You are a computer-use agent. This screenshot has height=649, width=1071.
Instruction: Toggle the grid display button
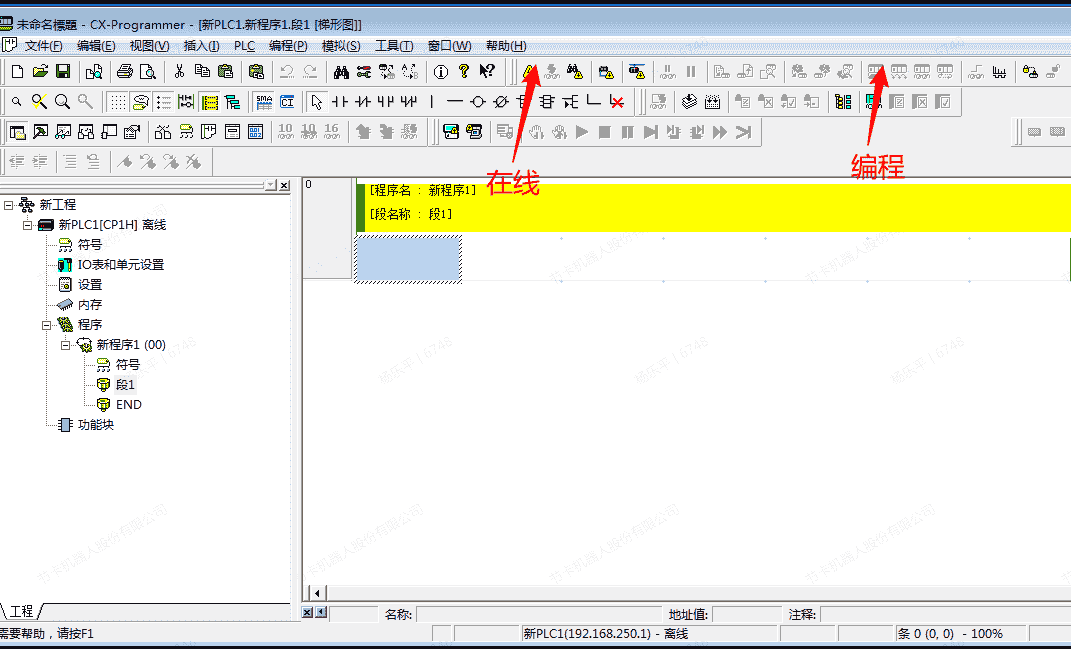tap(117, 101)
